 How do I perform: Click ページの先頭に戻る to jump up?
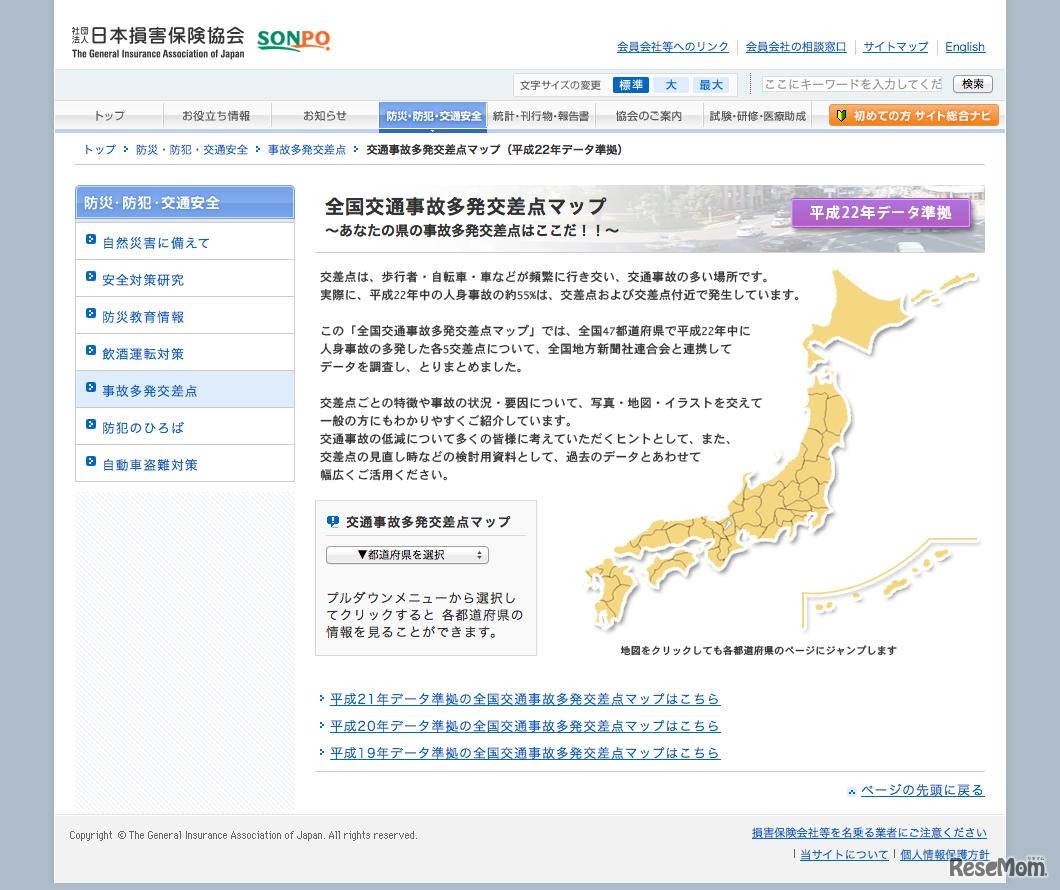tap(922, 790)
